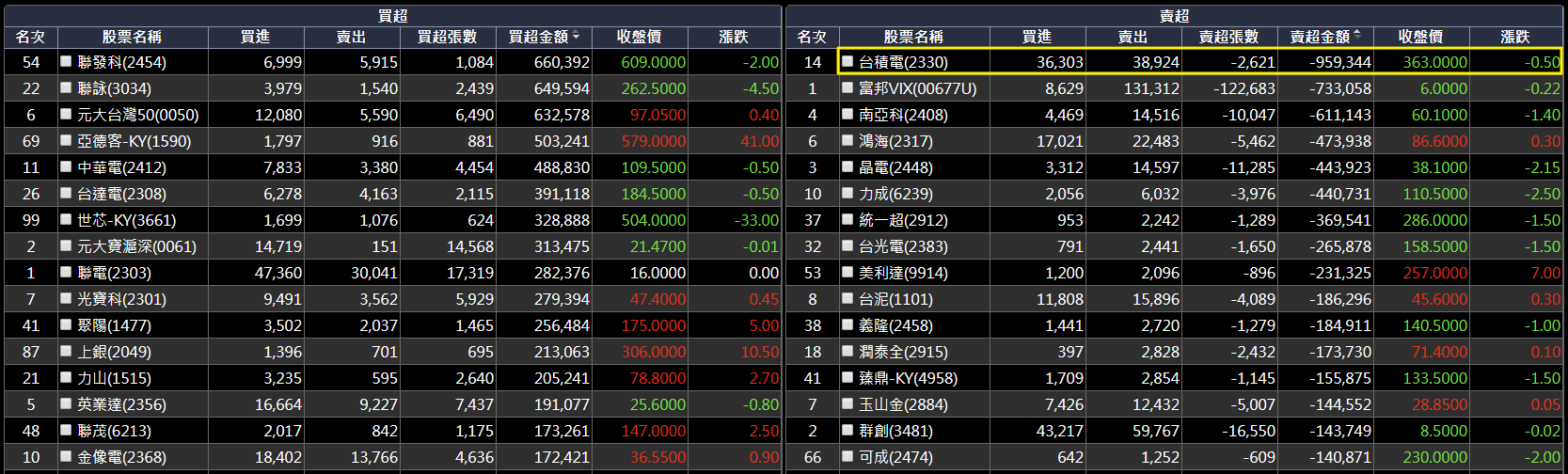This screenshot has height=474, width=1568.
Task: Check the box for 元大寶滬深(0061)
Action: (66, 245)
